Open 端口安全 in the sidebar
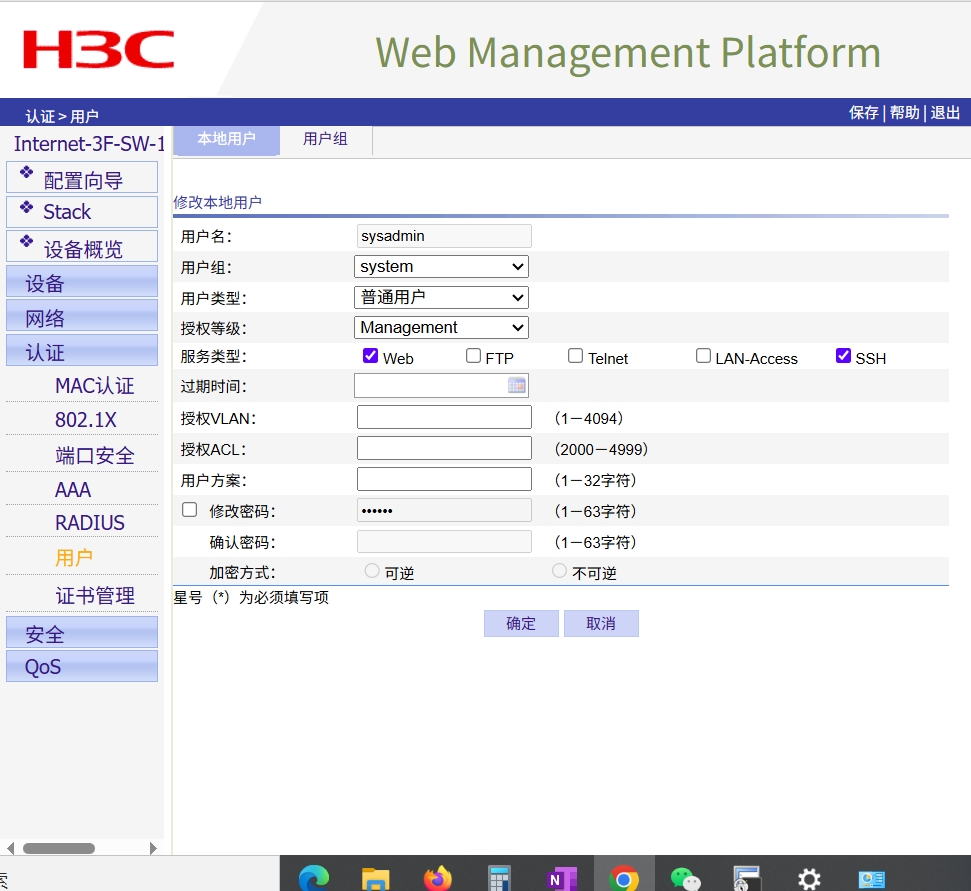The image size is (971, 891). (x=95, y=456)
